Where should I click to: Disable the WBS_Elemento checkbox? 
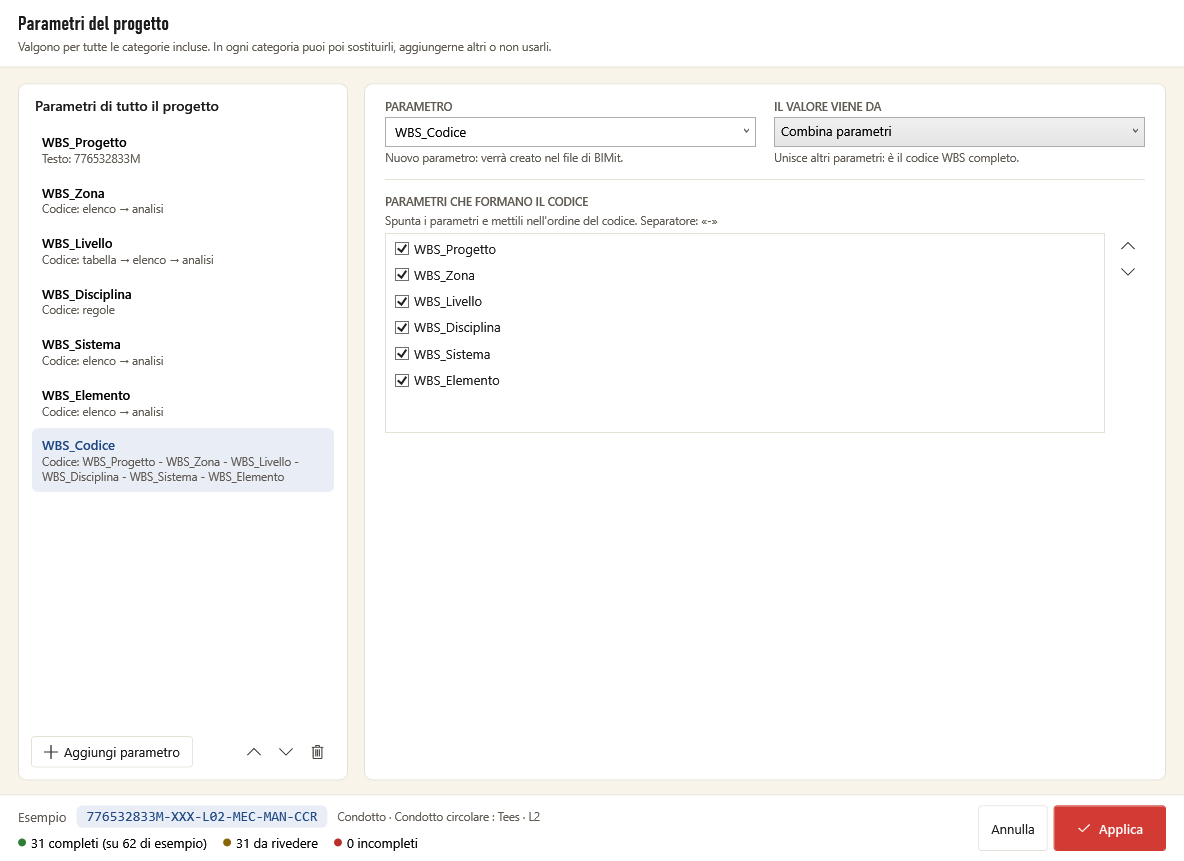[x=402, y=380]
